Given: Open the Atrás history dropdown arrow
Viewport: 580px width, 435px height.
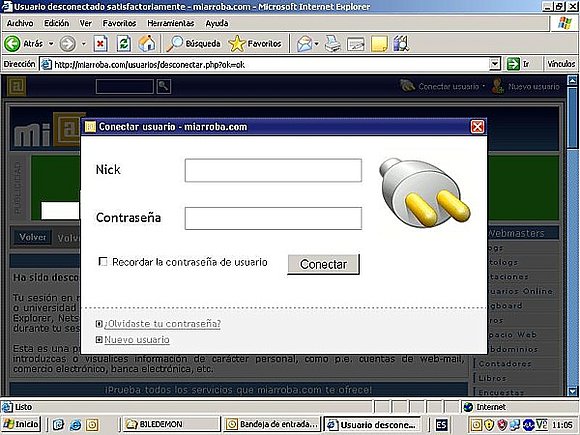Looking at the screenshot, I should [x=51, y=44].
